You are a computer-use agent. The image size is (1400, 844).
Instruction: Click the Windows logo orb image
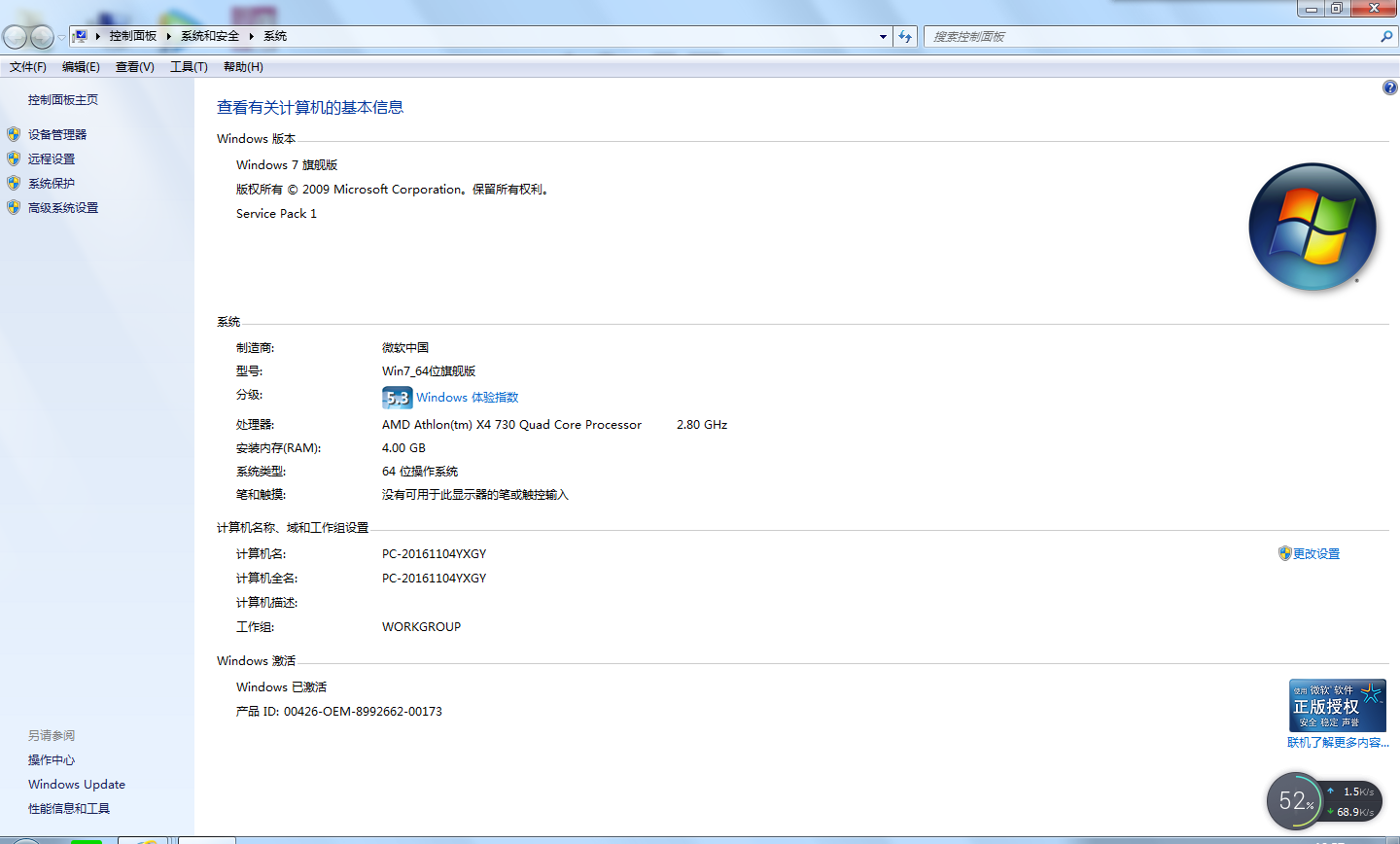click(1312, 227)
